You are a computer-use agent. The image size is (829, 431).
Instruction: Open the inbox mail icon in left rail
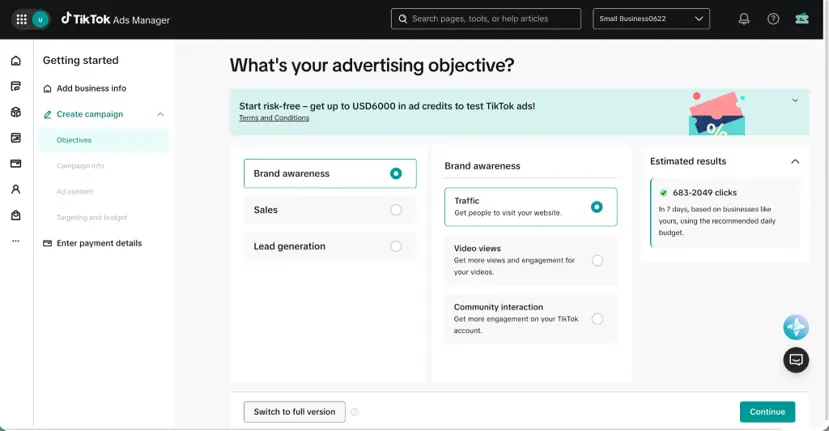[x=16, y=215]
